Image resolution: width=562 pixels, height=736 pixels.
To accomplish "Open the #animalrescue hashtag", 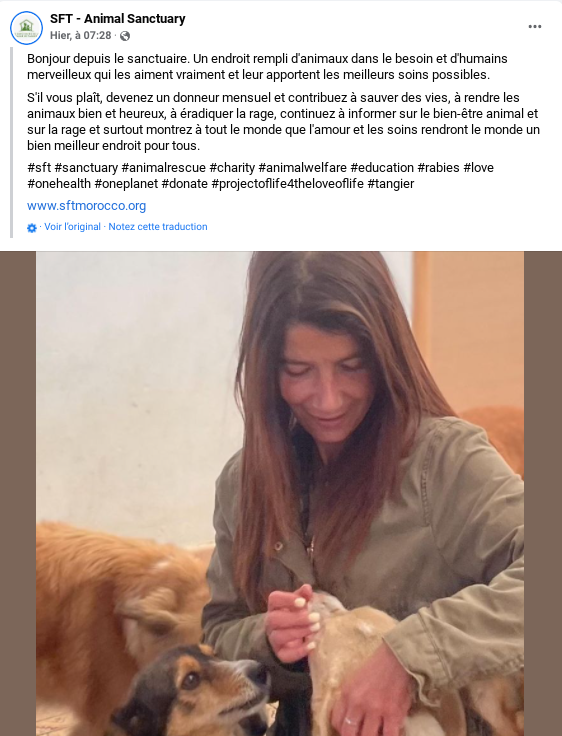I will (163, 168).
